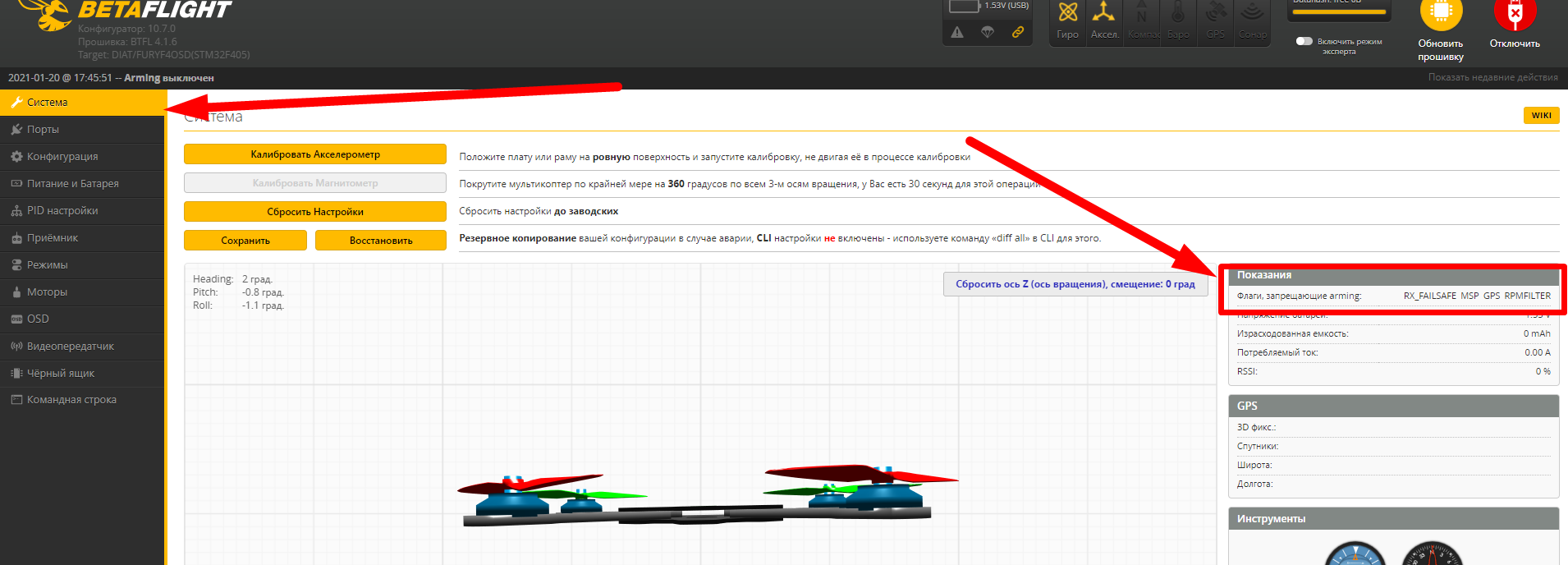Image resolution: width=1568 pixels, height=565 pixels.
Task: Click the Сбросить Настройки button
Action: click(x=314, y=212)
